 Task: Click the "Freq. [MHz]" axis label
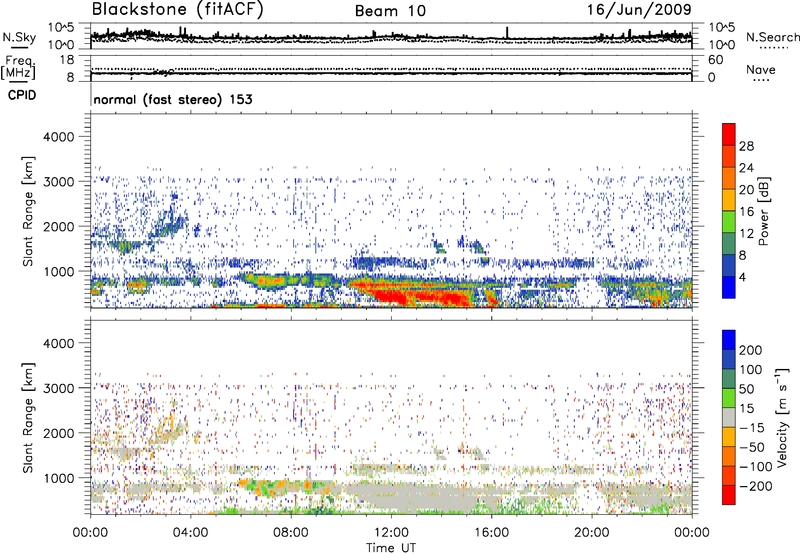[18, 68]
